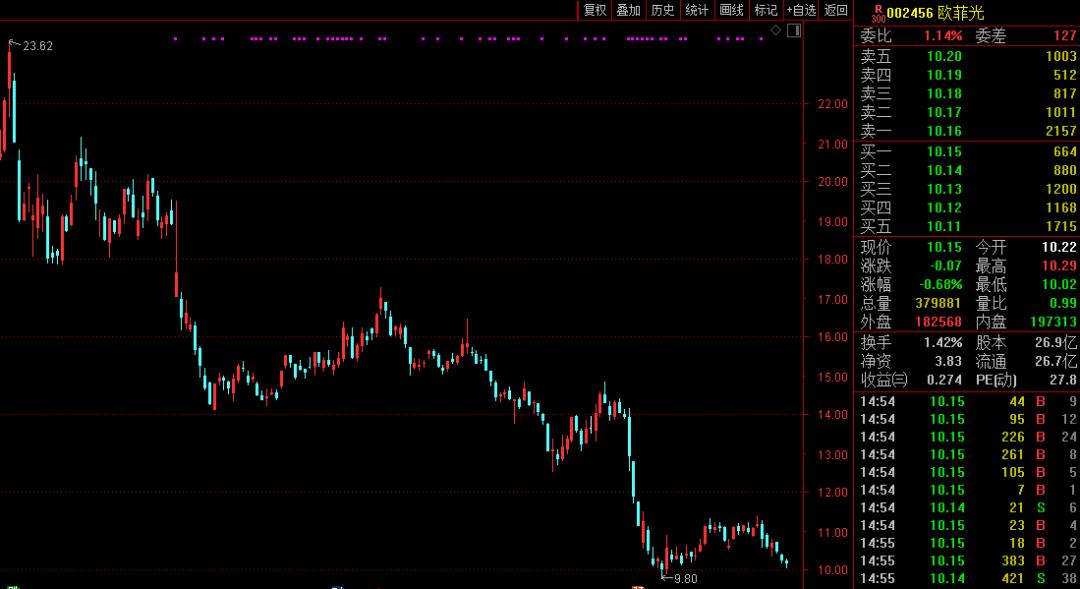1080x589 pixels.
Task: Select the trade tick with volume 95
Action: click(968, 419)
